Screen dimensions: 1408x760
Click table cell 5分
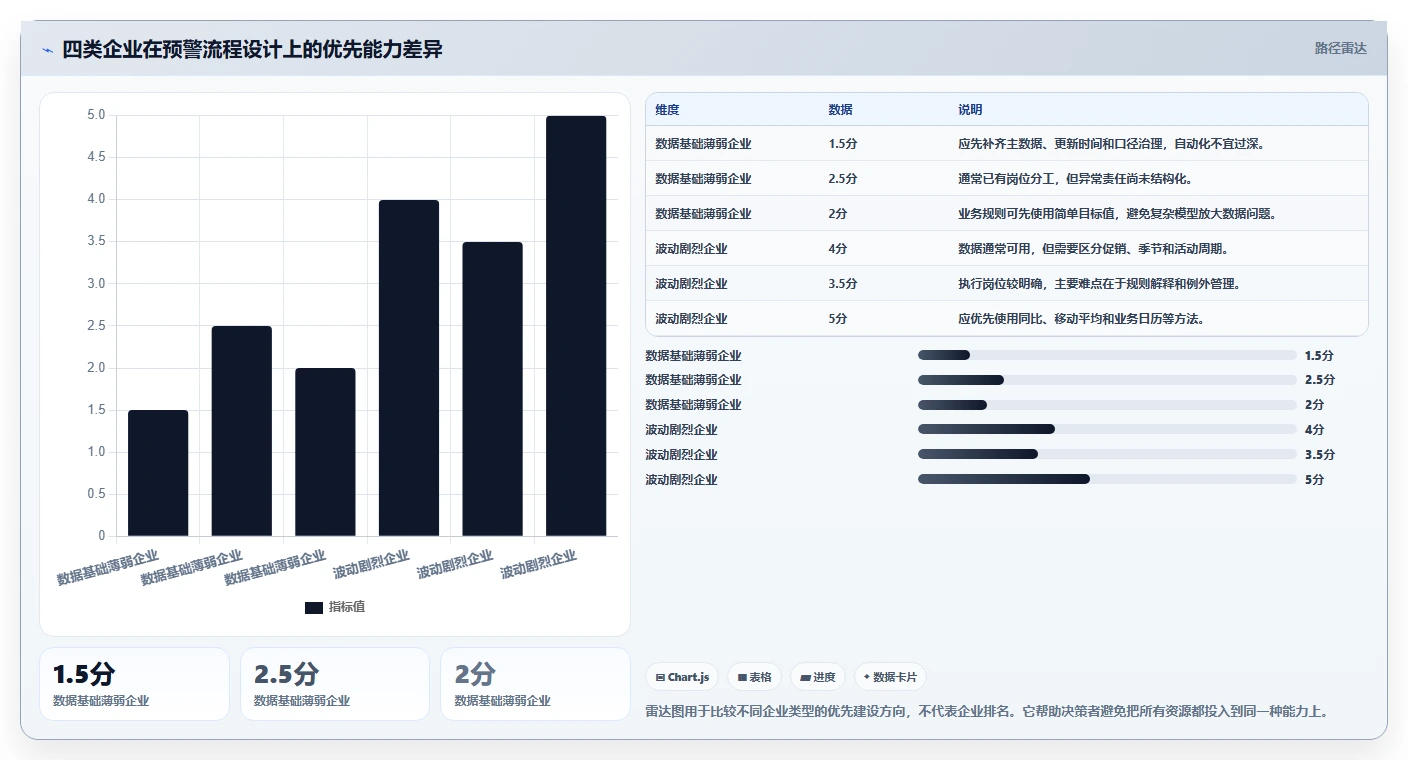point(838,319)
